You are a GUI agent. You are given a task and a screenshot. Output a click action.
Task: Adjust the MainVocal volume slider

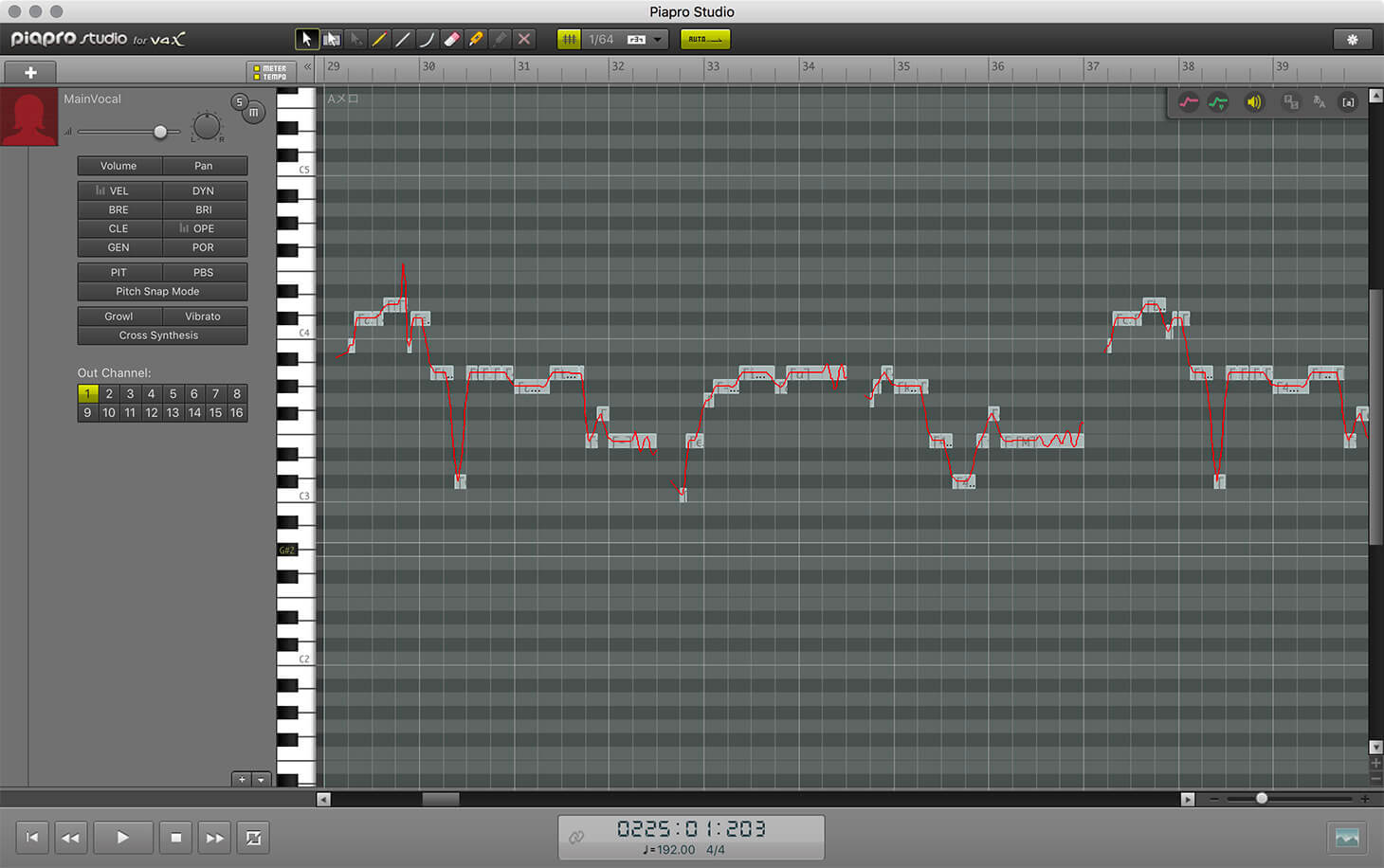coord(160,132)
